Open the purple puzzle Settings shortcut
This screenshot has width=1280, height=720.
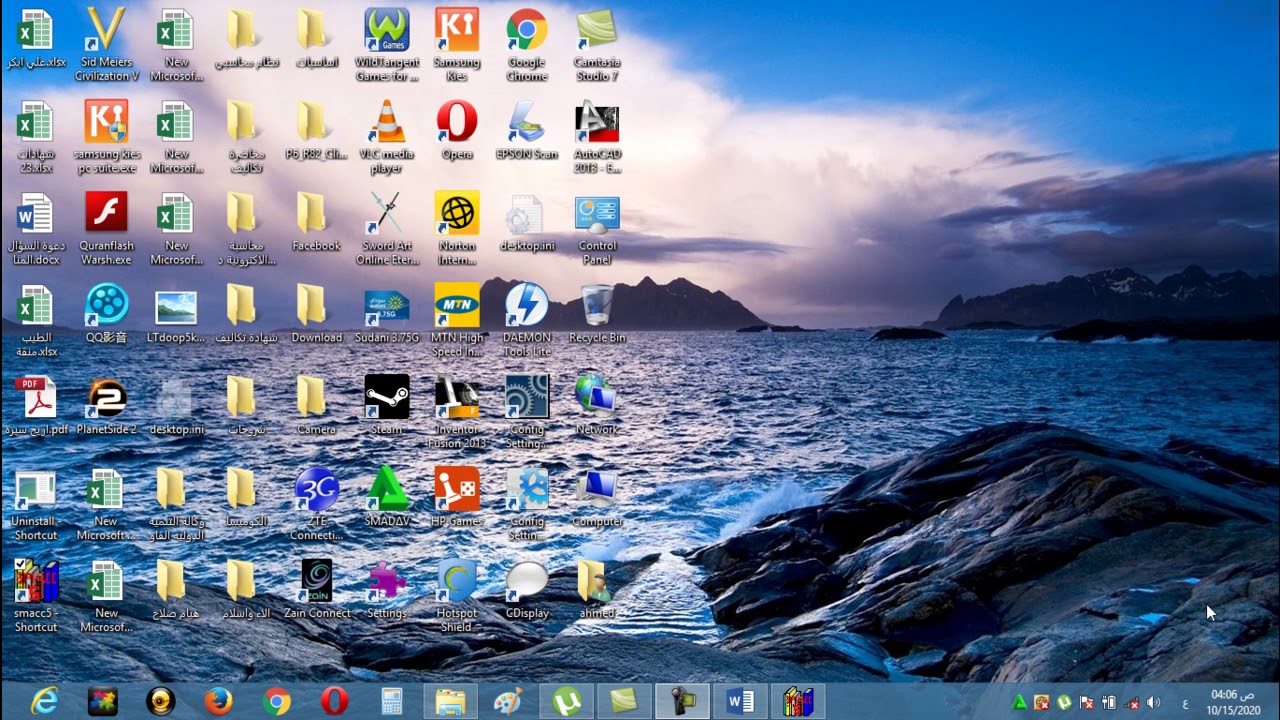tap(387, 590)
